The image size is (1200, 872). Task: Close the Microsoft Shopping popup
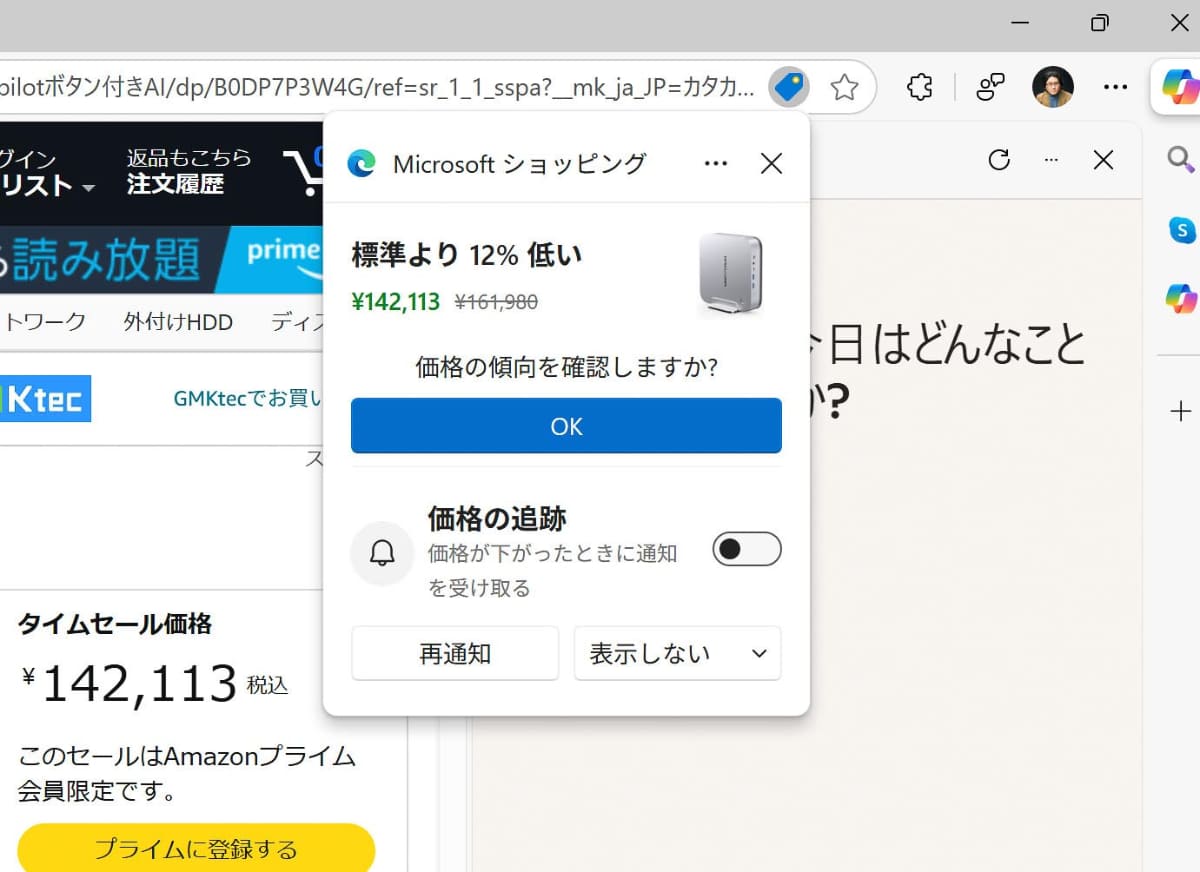pyautogui.click(x=771, y=164)
